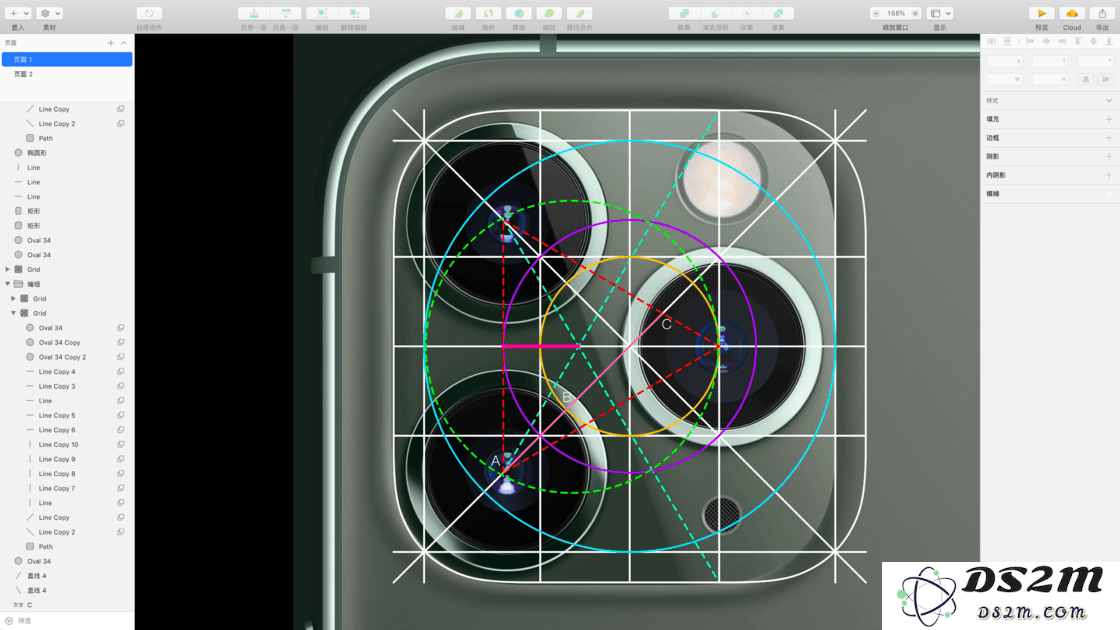Viewport: 1120px width, 630px height.
Task: Click the flip vertical icon
Action: pyautogui.click(x=1106, y=79)
